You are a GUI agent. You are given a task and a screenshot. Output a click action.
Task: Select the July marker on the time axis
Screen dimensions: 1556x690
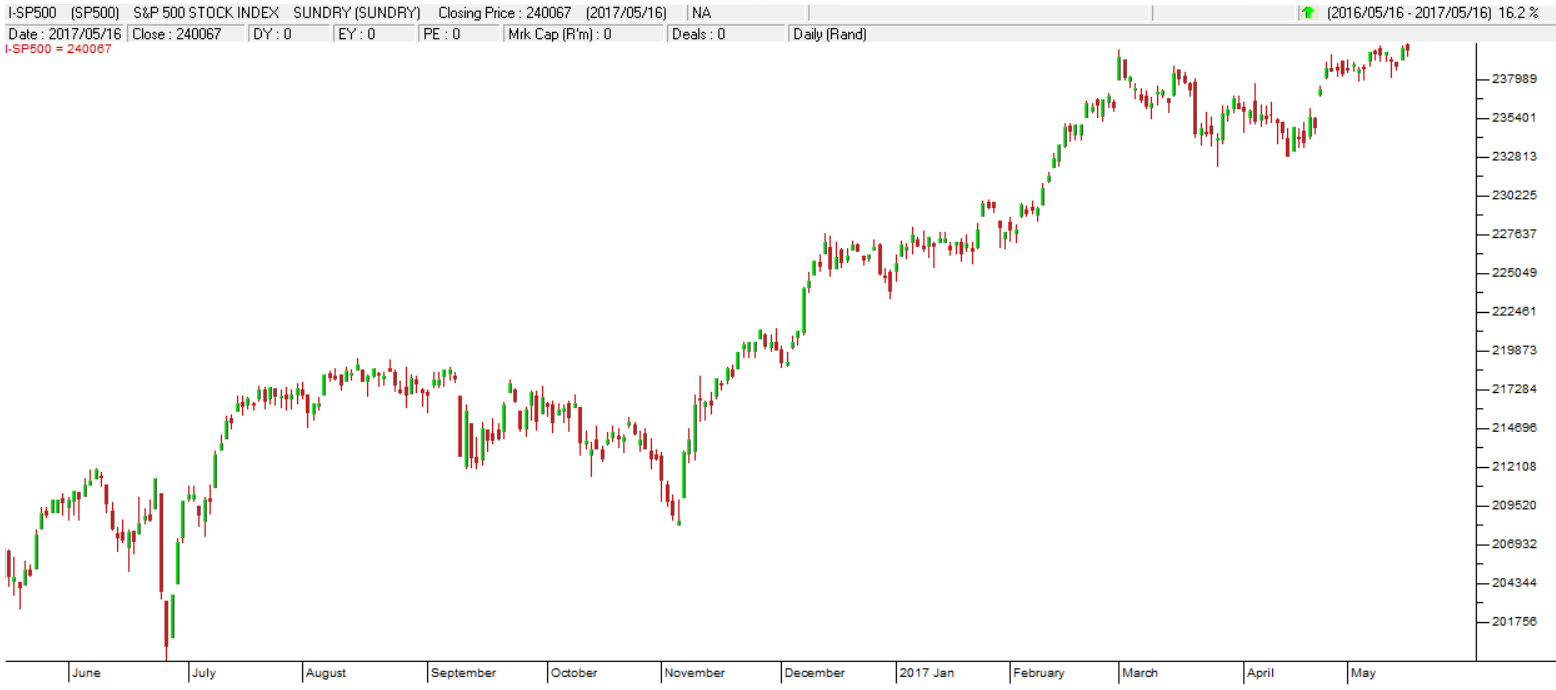(x=203, y=673)
